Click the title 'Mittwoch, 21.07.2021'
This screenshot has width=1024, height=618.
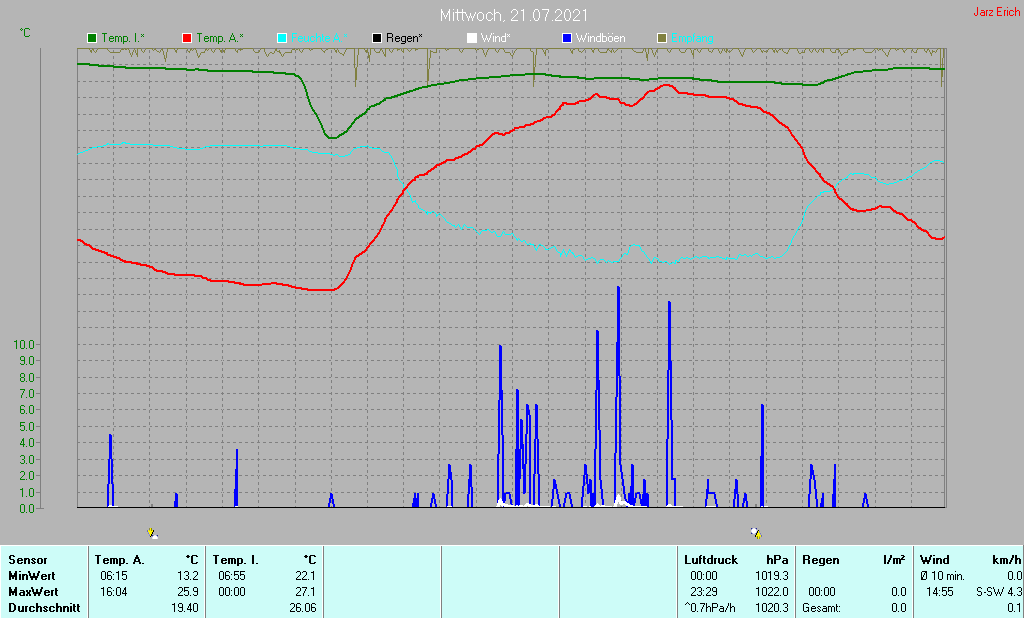(x=513, y=15)
